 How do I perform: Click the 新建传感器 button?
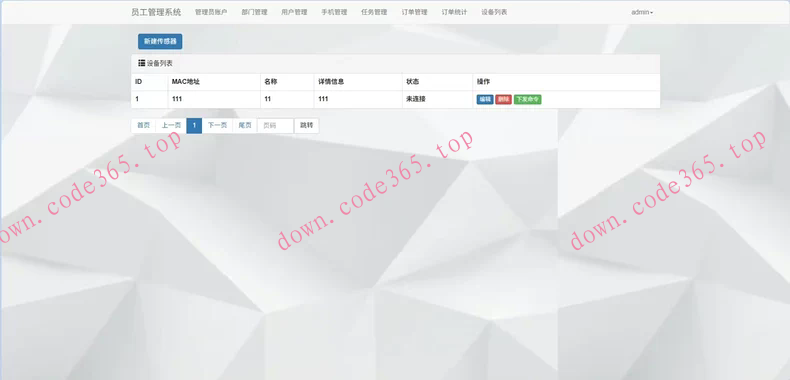click(160, 41)
